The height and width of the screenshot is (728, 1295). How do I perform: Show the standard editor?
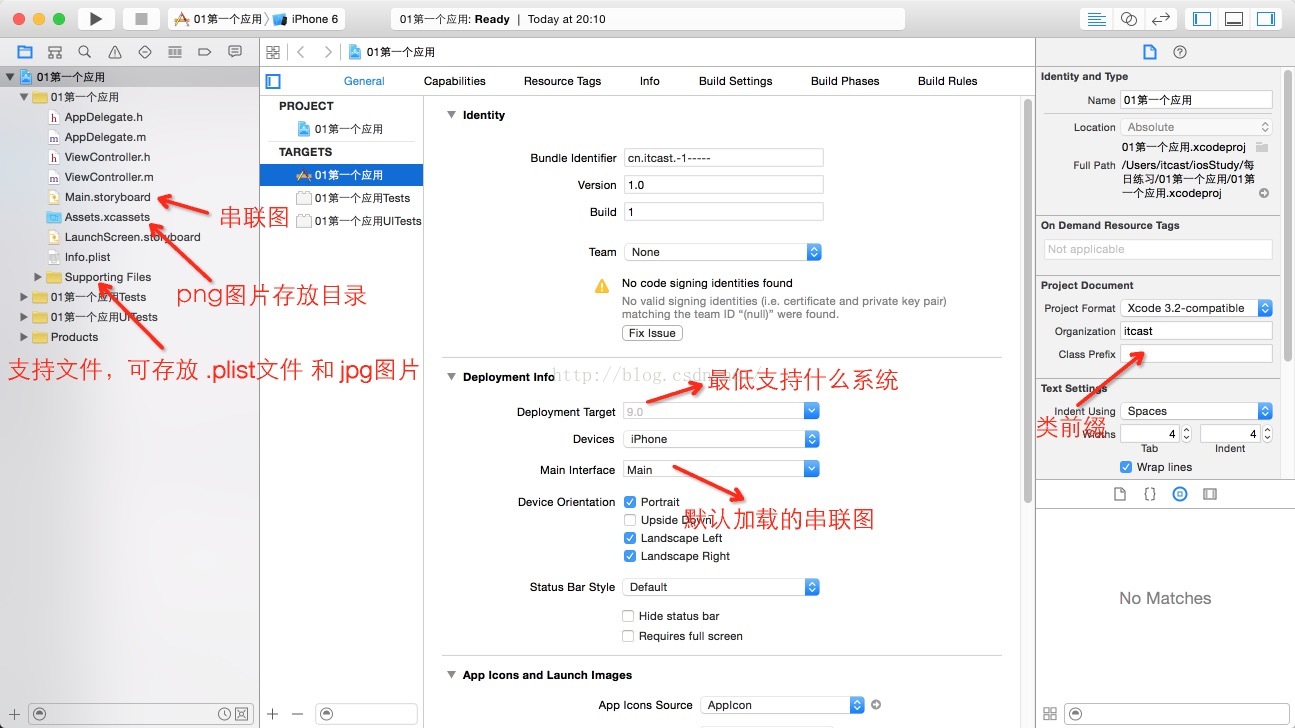(1097, 19)
